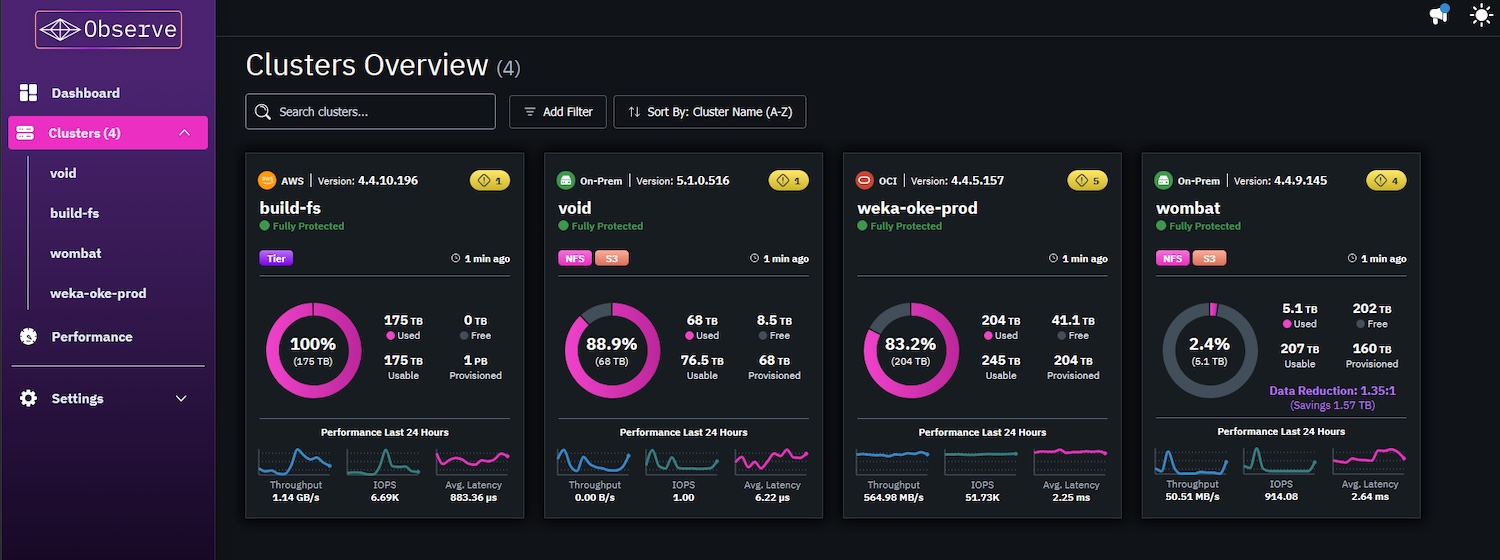1500x560 pixels.
Task: Click the build-fs 100% capacity donut
Action: pyautogui.click(x=313, y=349)
